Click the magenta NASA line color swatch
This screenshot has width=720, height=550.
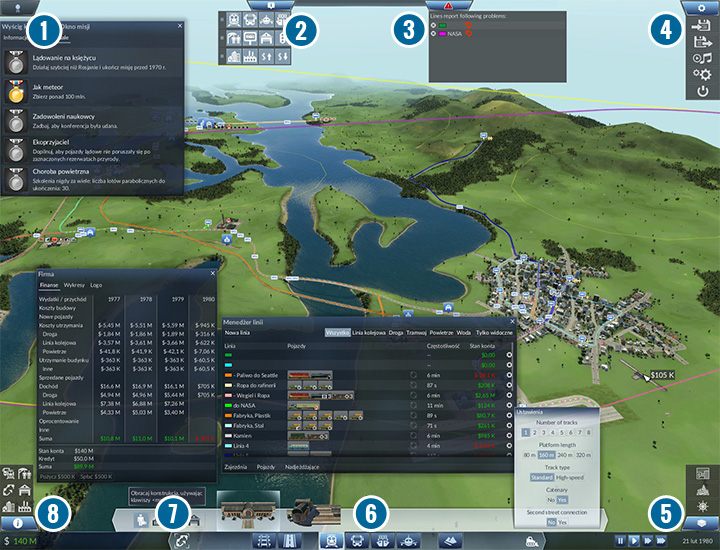(x=442, y=33)
